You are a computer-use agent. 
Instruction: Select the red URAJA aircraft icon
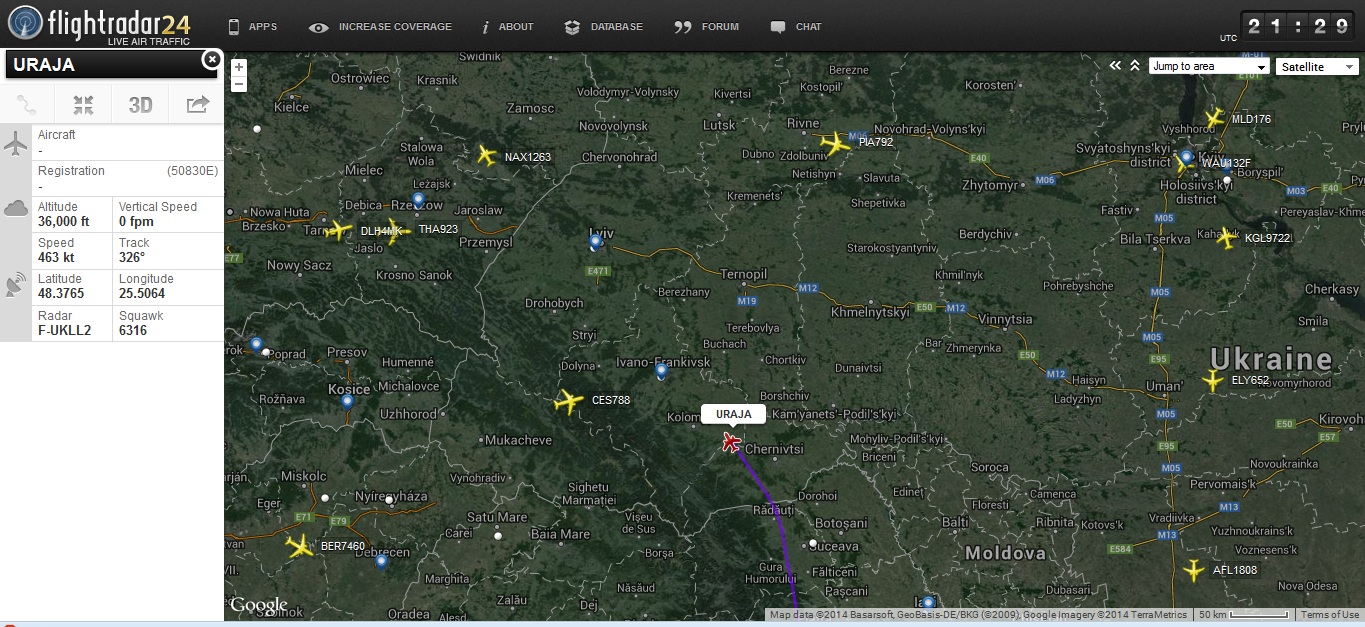point(732,442)
